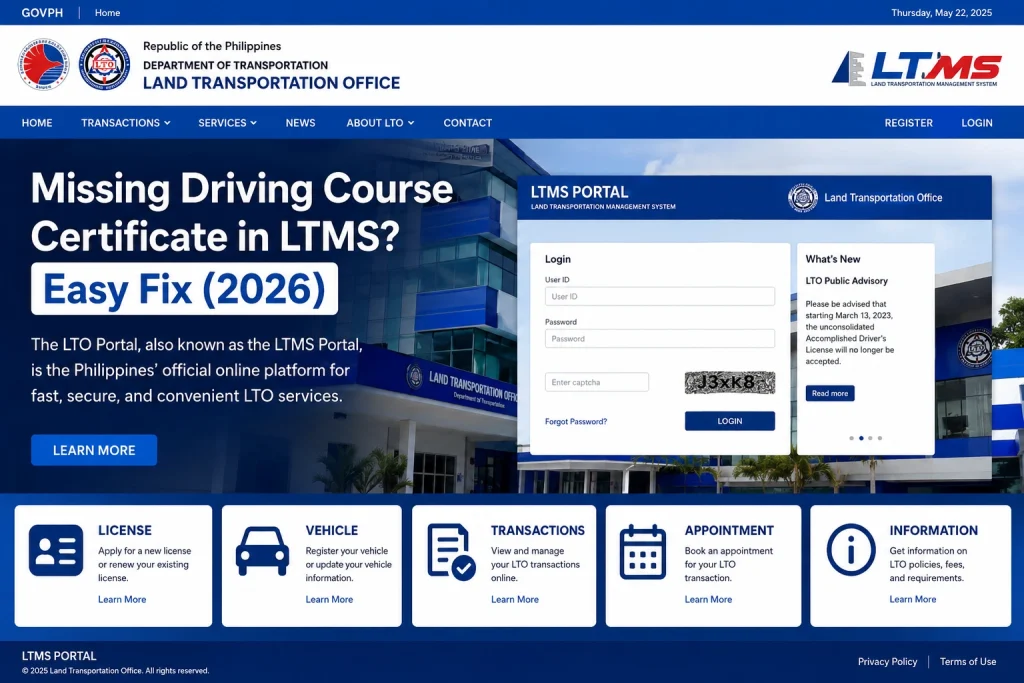Click the Appointment calendar icon
The height and width of the screenshot is (683, 1024).
point(643,552)
